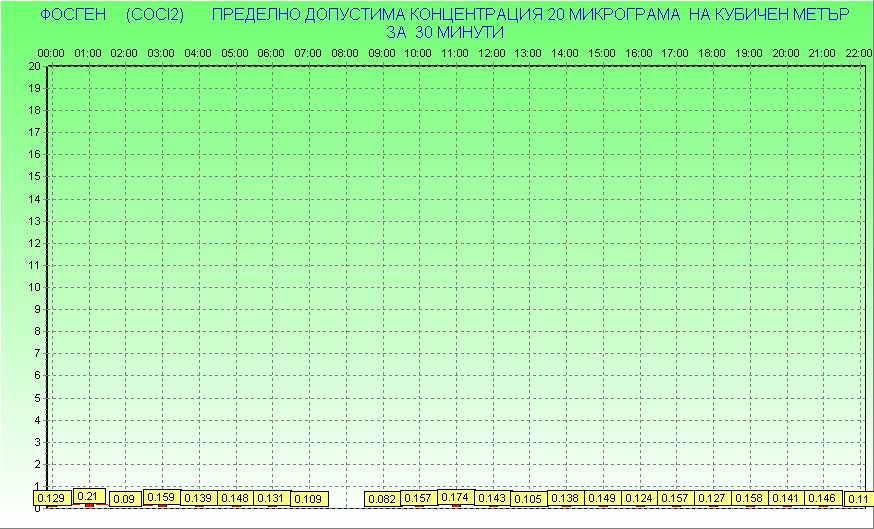Select the 12:00 time marker

492,52
